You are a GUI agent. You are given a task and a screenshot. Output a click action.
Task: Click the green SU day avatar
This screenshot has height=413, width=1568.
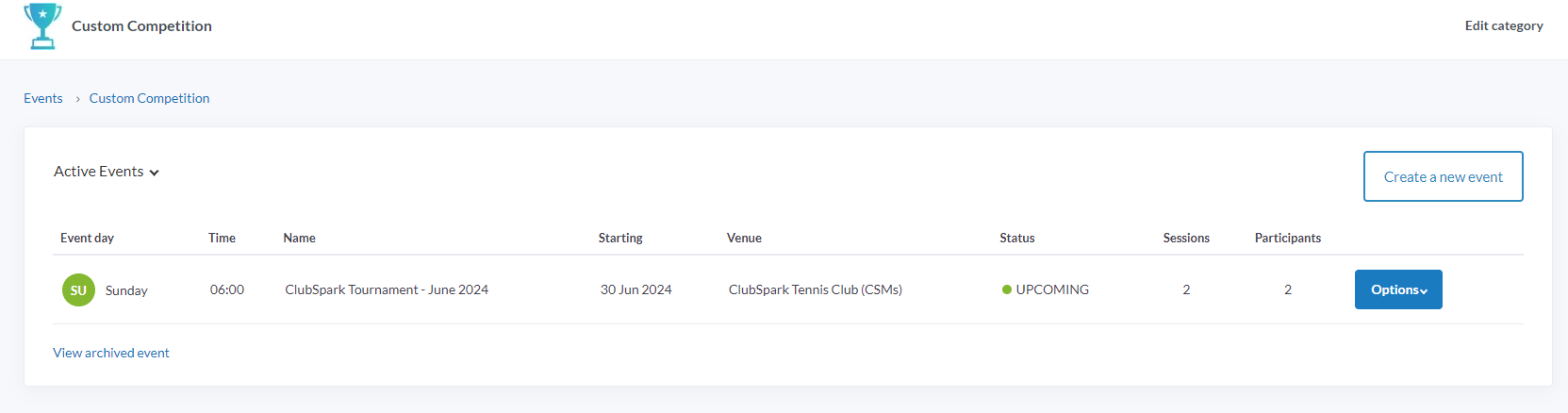[x=78, y=290]
